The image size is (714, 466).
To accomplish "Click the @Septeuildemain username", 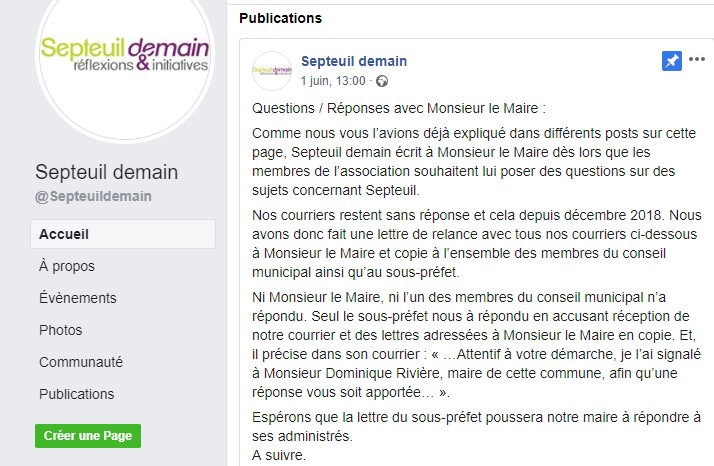I will click(x=94, y=196).
